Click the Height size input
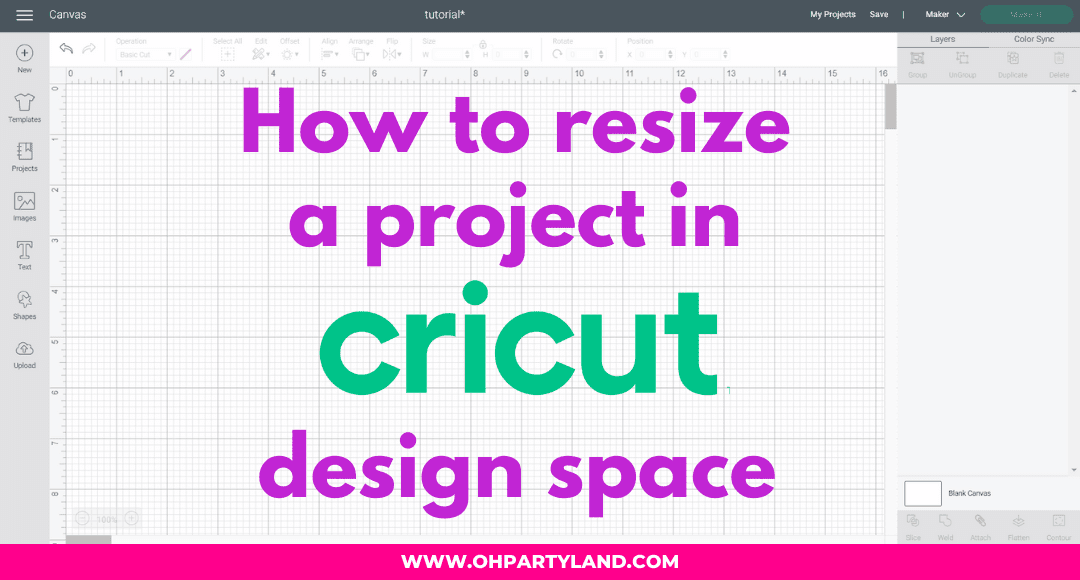Screen dimensions: 1080x580 tap(508, 54)
